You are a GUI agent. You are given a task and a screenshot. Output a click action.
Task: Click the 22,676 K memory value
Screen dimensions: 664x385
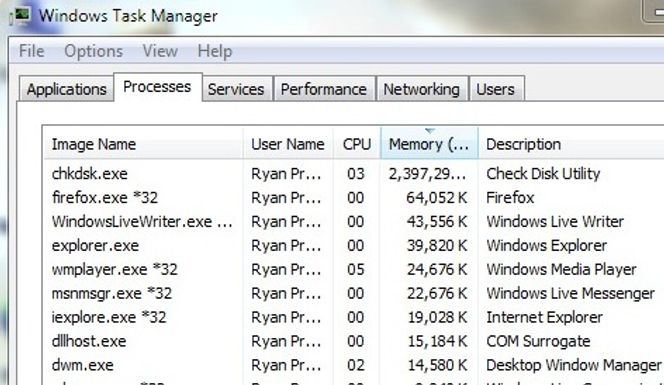[x=437, y=294]
